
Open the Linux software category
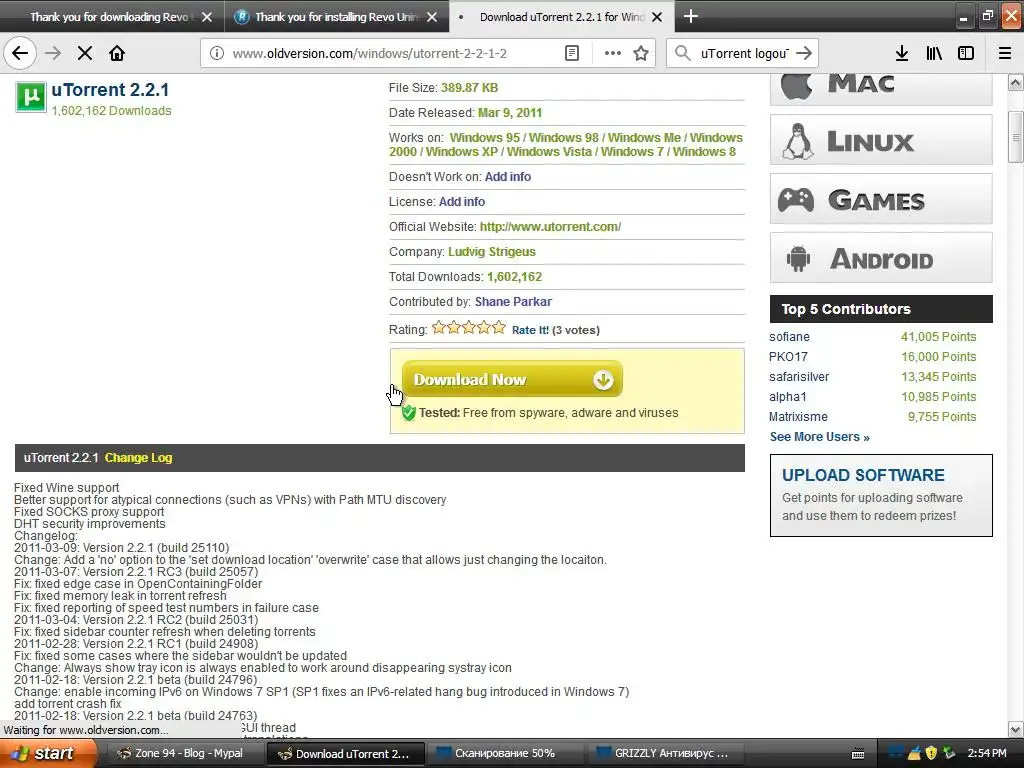coord(881,140)
